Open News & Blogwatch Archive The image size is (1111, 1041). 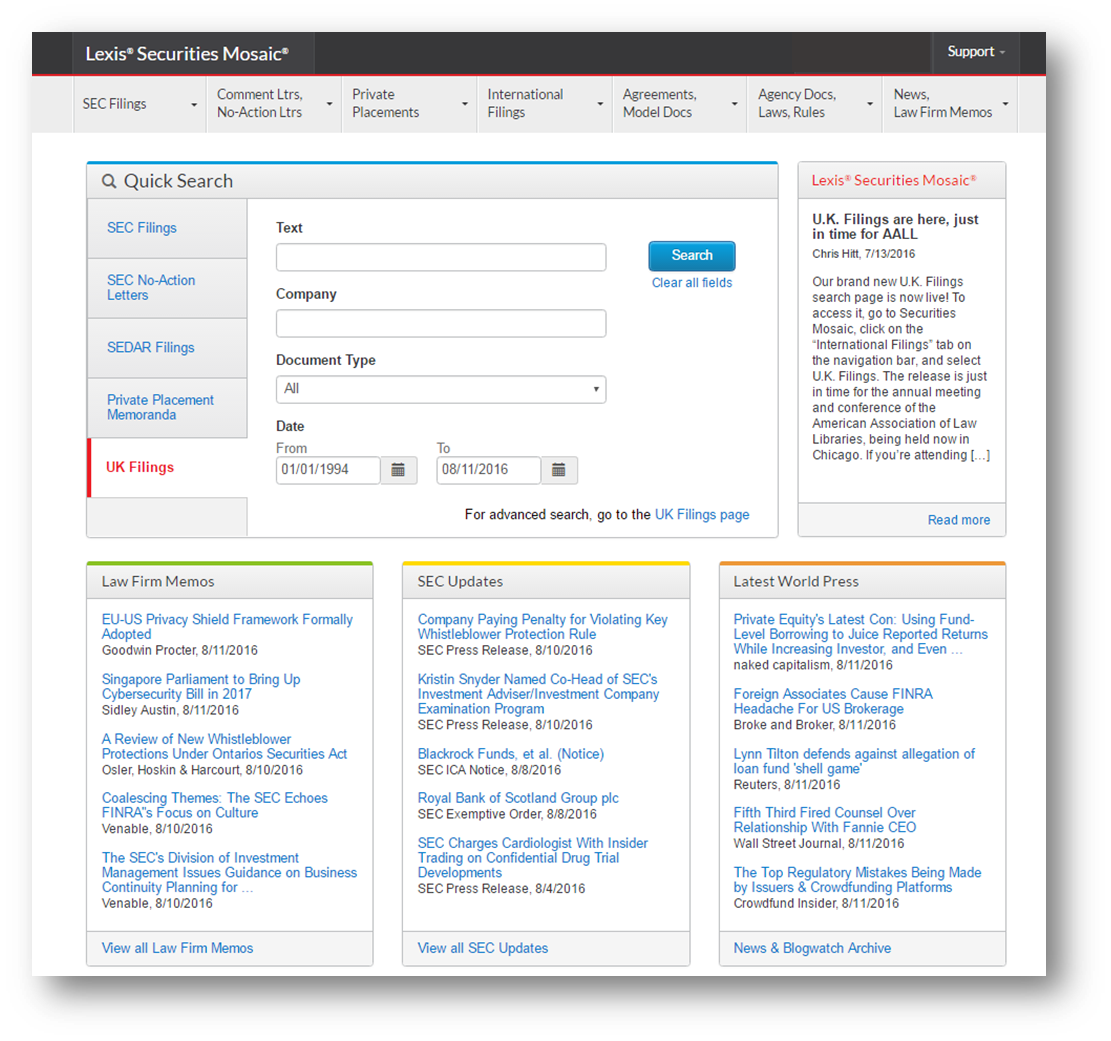tap(812, 948)
